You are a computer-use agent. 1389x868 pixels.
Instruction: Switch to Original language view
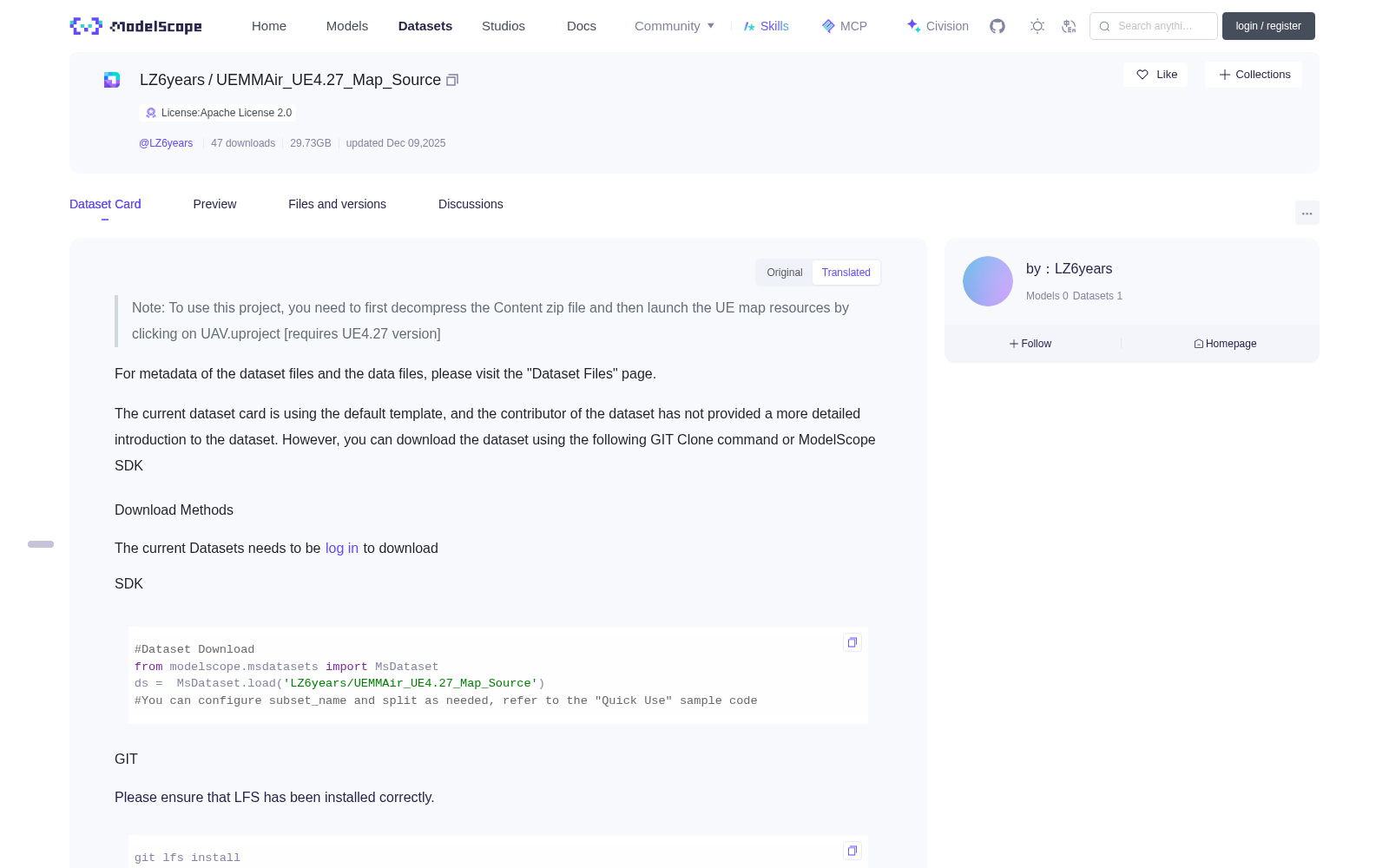[785, 273]
